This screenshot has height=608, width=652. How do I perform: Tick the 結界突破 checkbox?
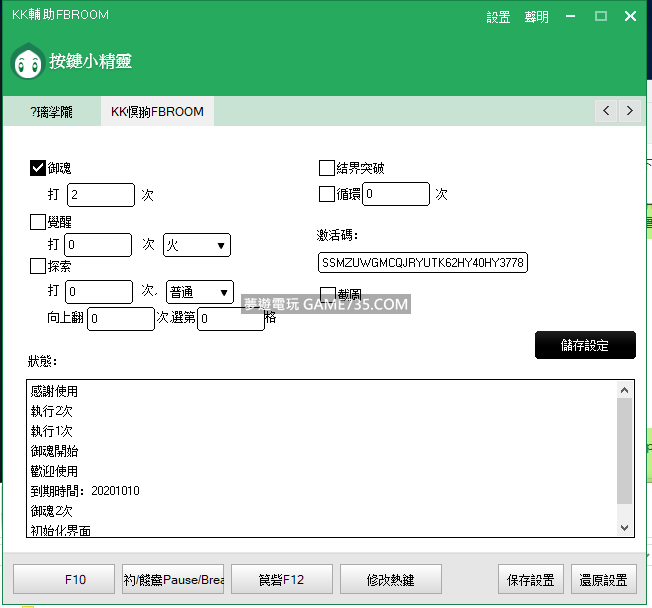click(327, 168)
